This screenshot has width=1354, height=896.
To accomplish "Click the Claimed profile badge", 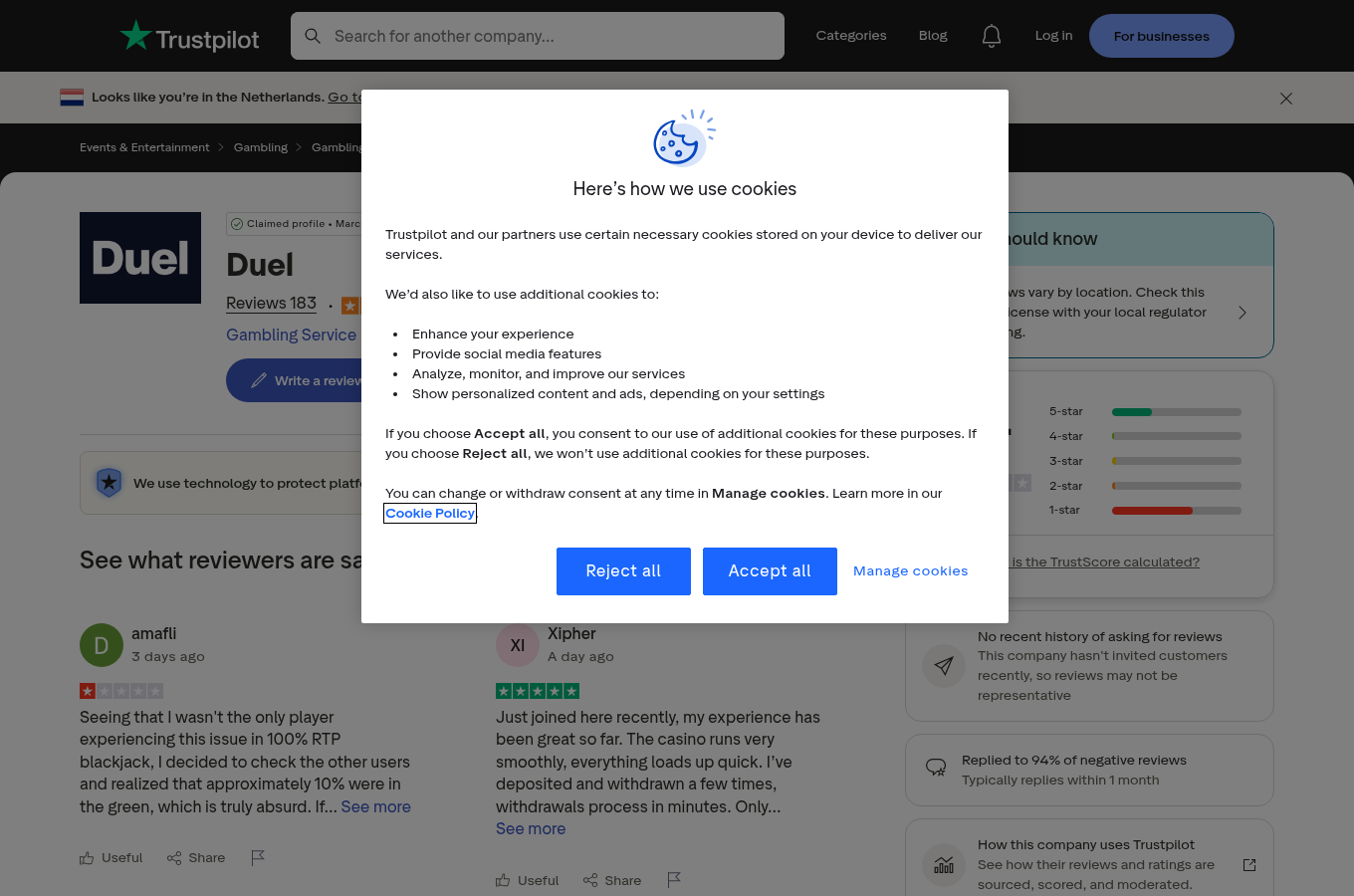I will pyautogui.click(x=294, y=224).
